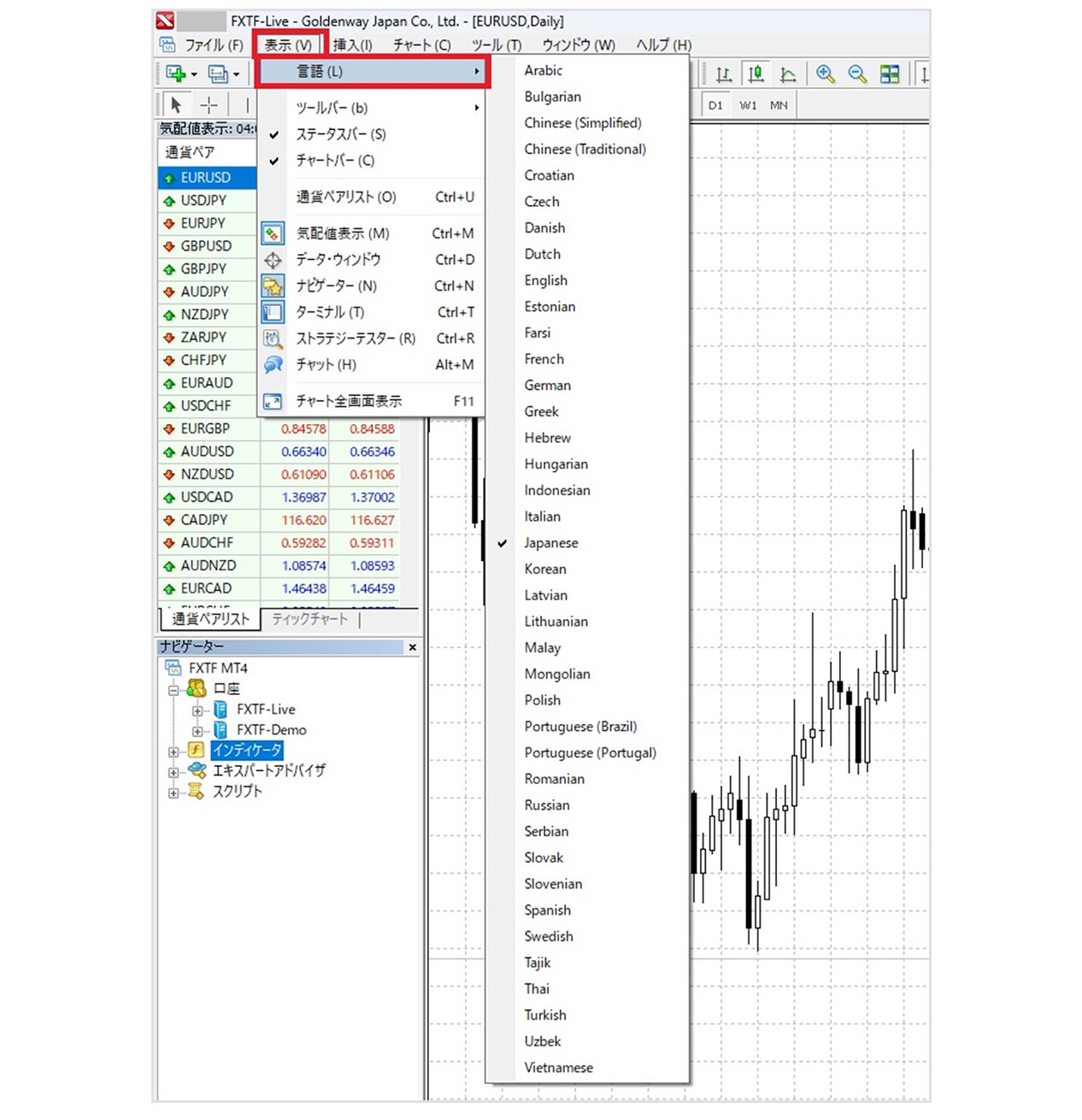Click the FXTF-Demo server icon

[x=221, y=729]
